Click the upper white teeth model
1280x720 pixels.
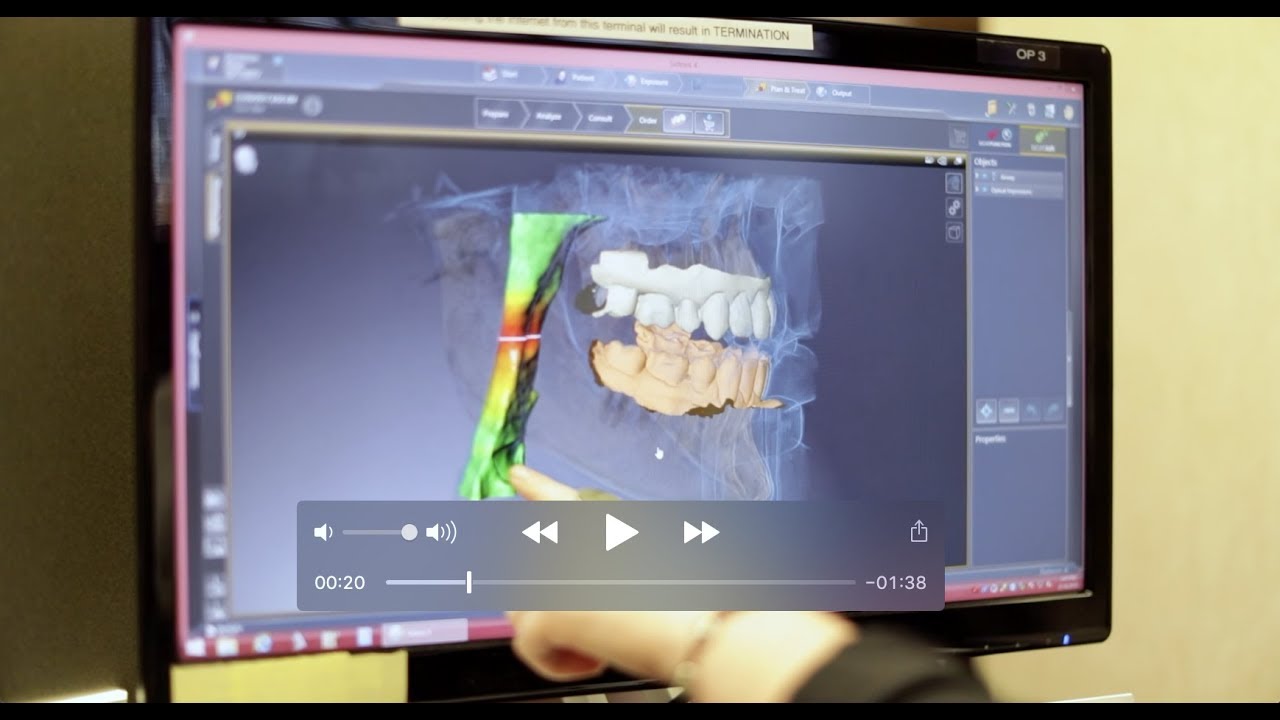[685, 295]
